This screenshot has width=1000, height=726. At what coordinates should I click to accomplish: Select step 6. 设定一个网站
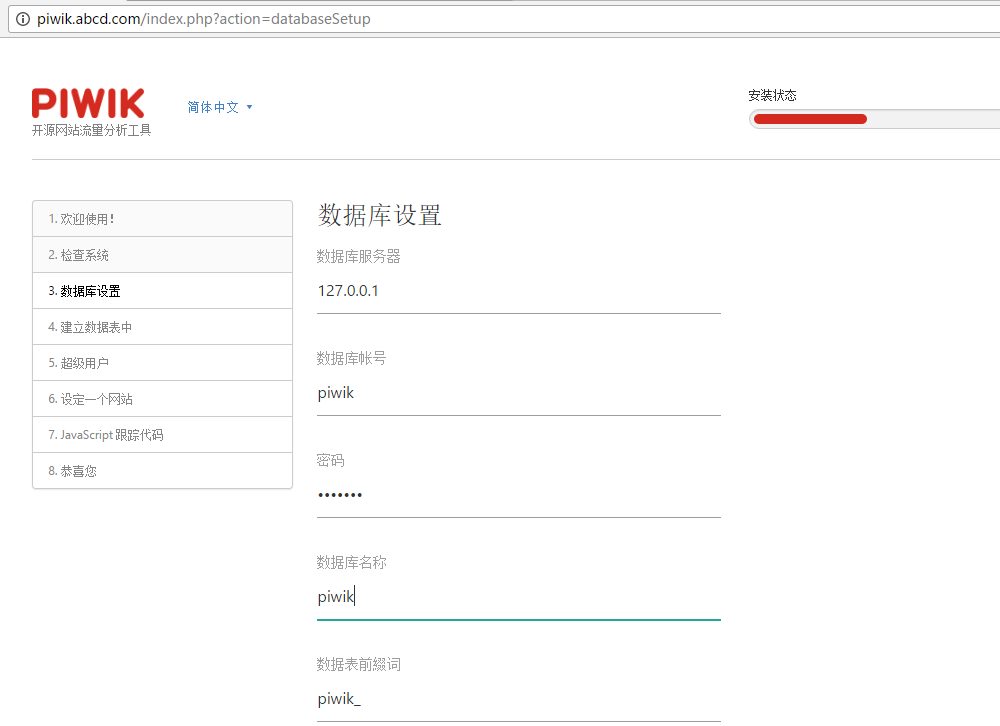[163, 399]
